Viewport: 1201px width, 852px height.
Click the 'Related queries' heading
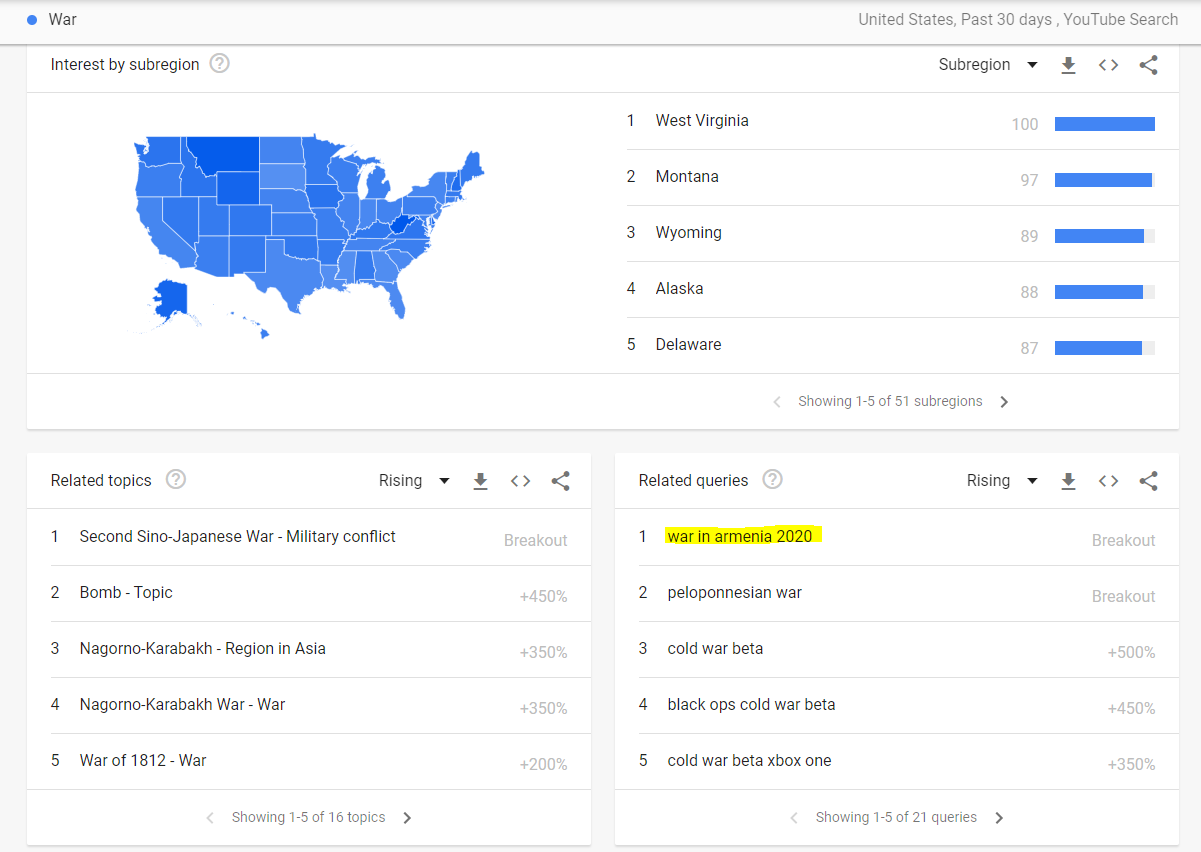pyautogui.click(x=693, y=481)
